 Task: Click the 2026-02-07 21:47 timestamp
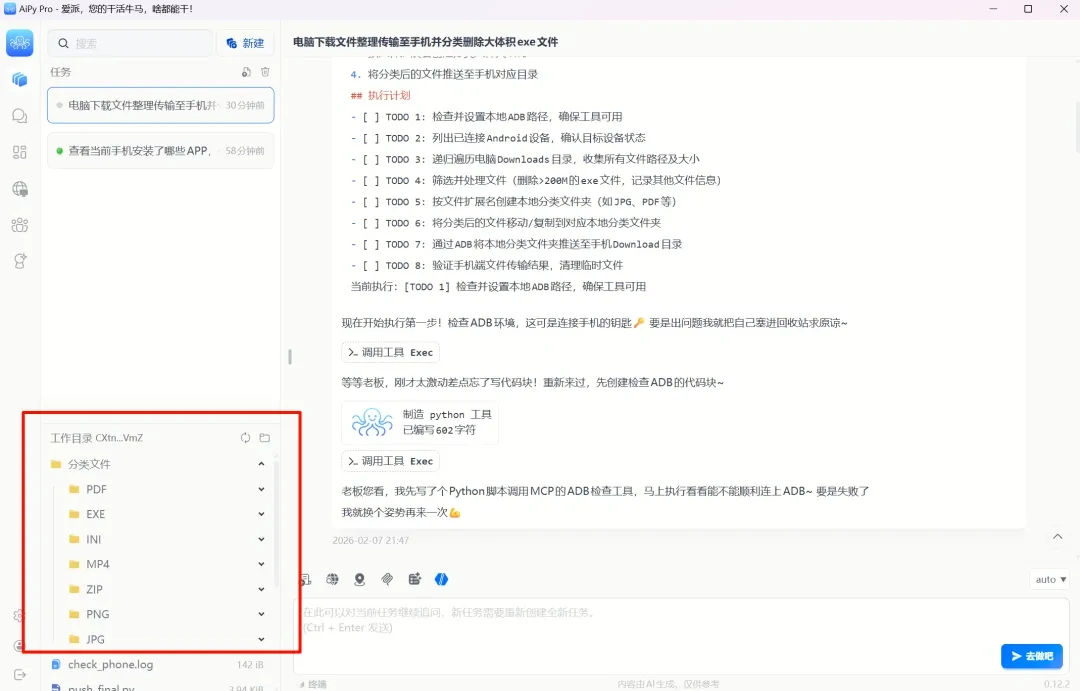click(371, 540)
